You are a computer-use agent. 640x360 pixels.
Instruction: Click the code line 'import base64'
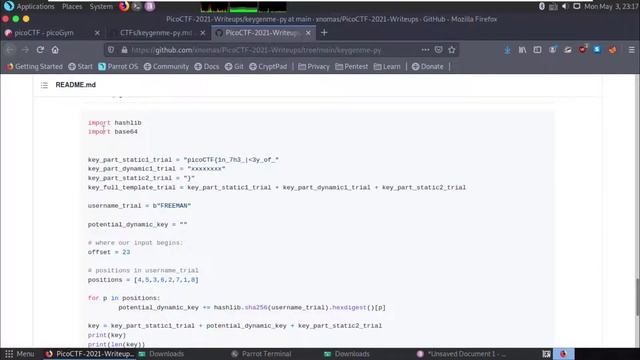pyautogui.click(x=113, y=132)
